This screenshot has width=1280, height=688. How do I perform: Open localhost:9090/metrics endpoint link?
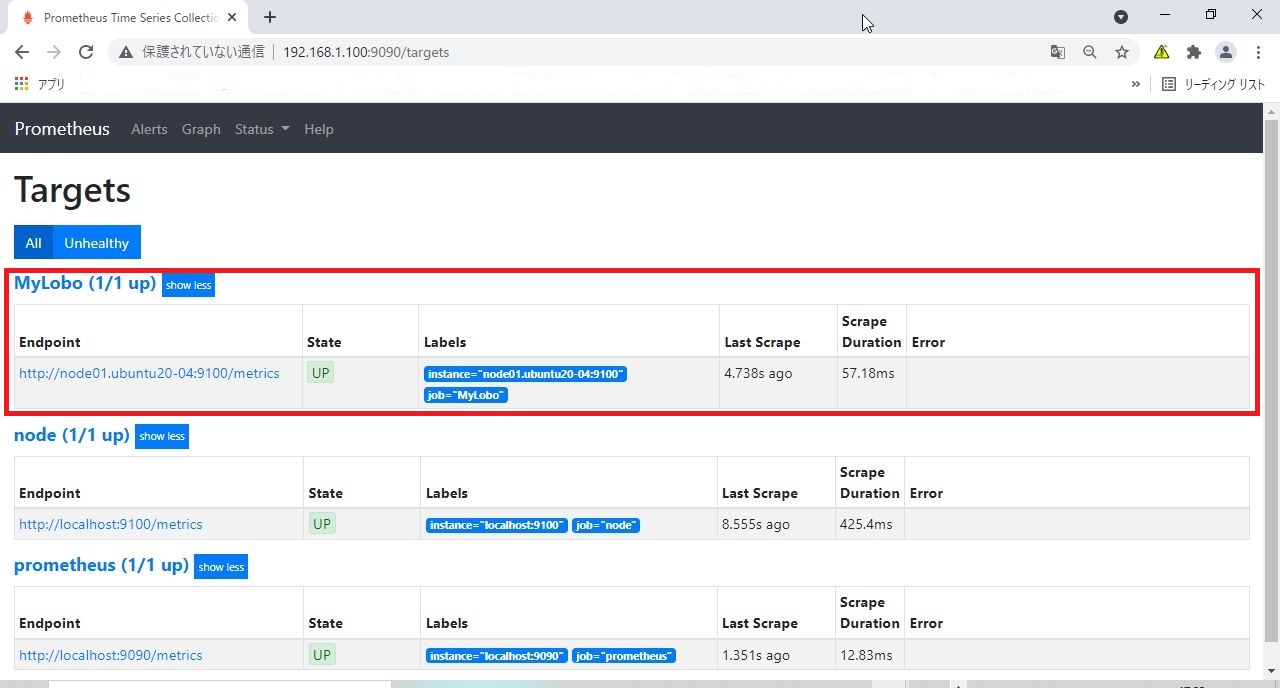tap(111, 655)
